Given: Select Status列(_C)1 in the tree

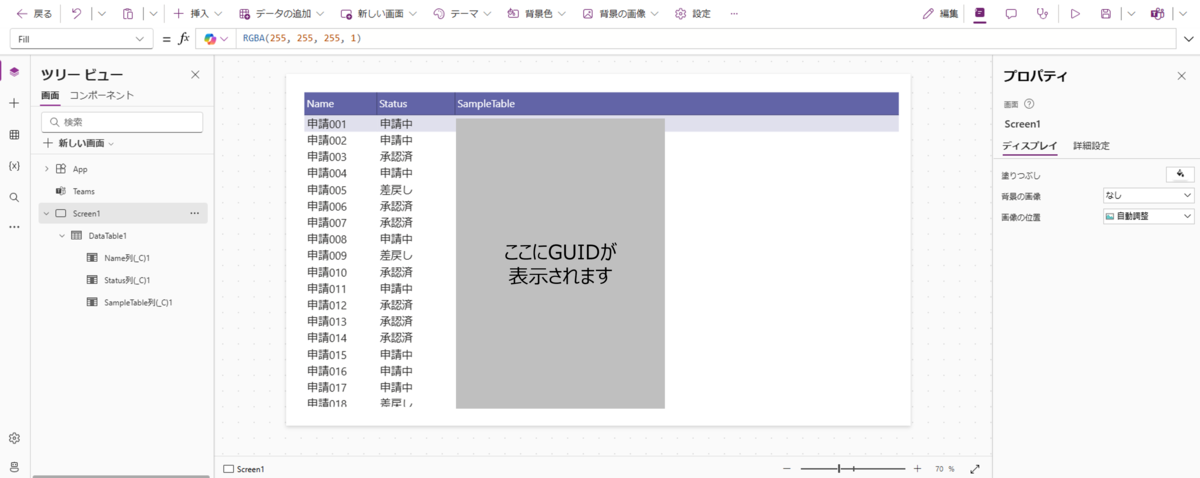Looking at the screenshot, I should click(127, 280).
